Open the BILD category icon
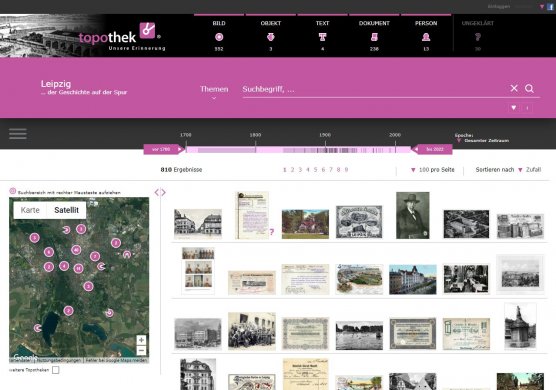The width and height of the screenshot is (556, 390). point(219,37)
